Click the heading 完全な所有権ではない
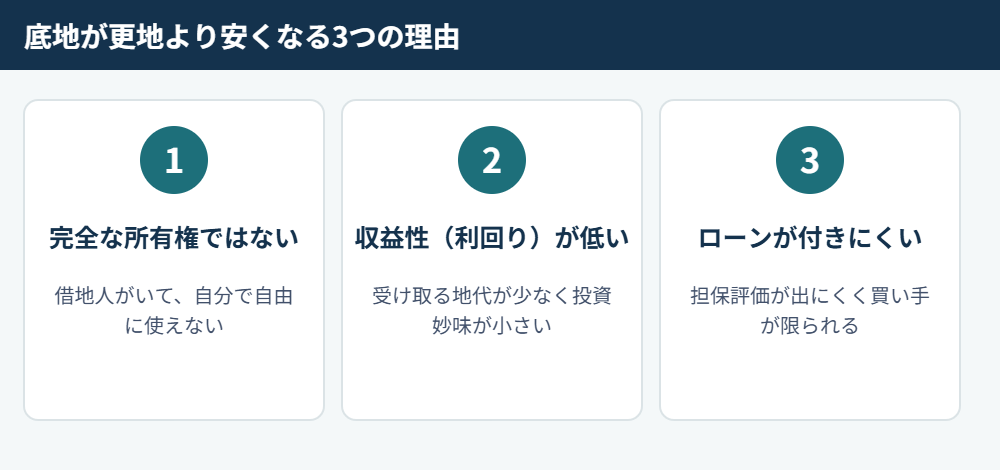Viewport: 1000px width, 470px height. 173,239
